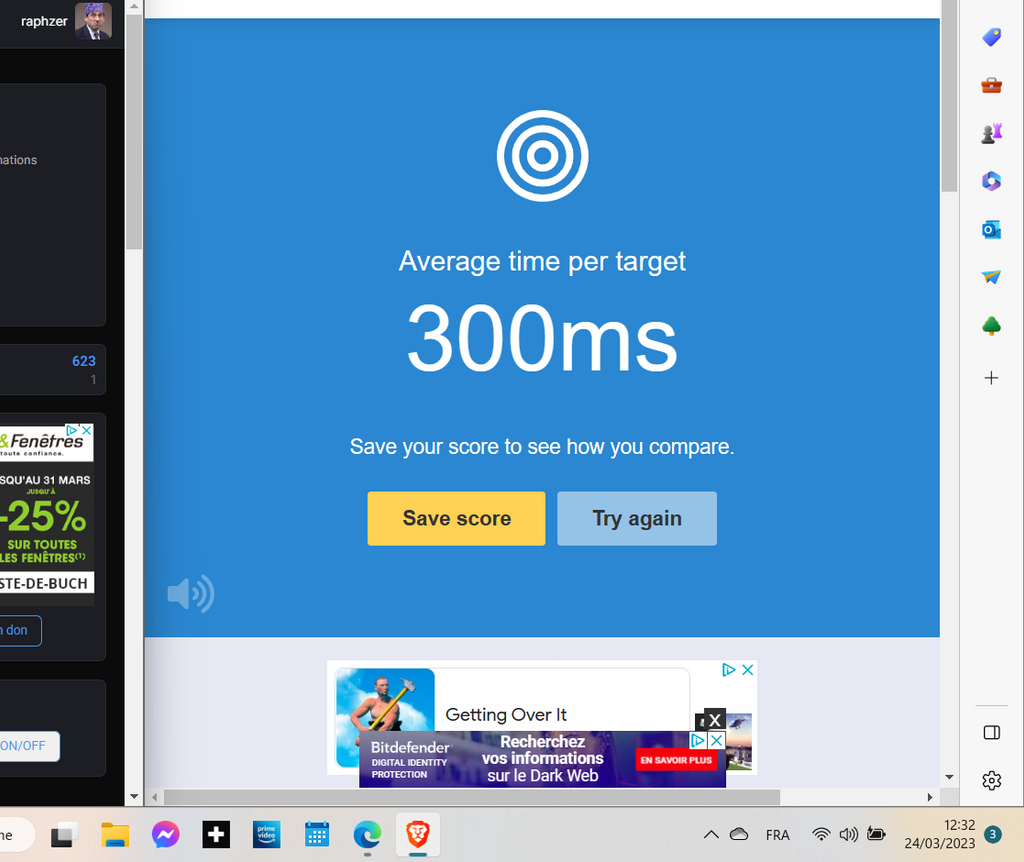The width and height of the screenshot is (1024, 862).
Task: Open the green tree sidebar icon
Action: 991,326
